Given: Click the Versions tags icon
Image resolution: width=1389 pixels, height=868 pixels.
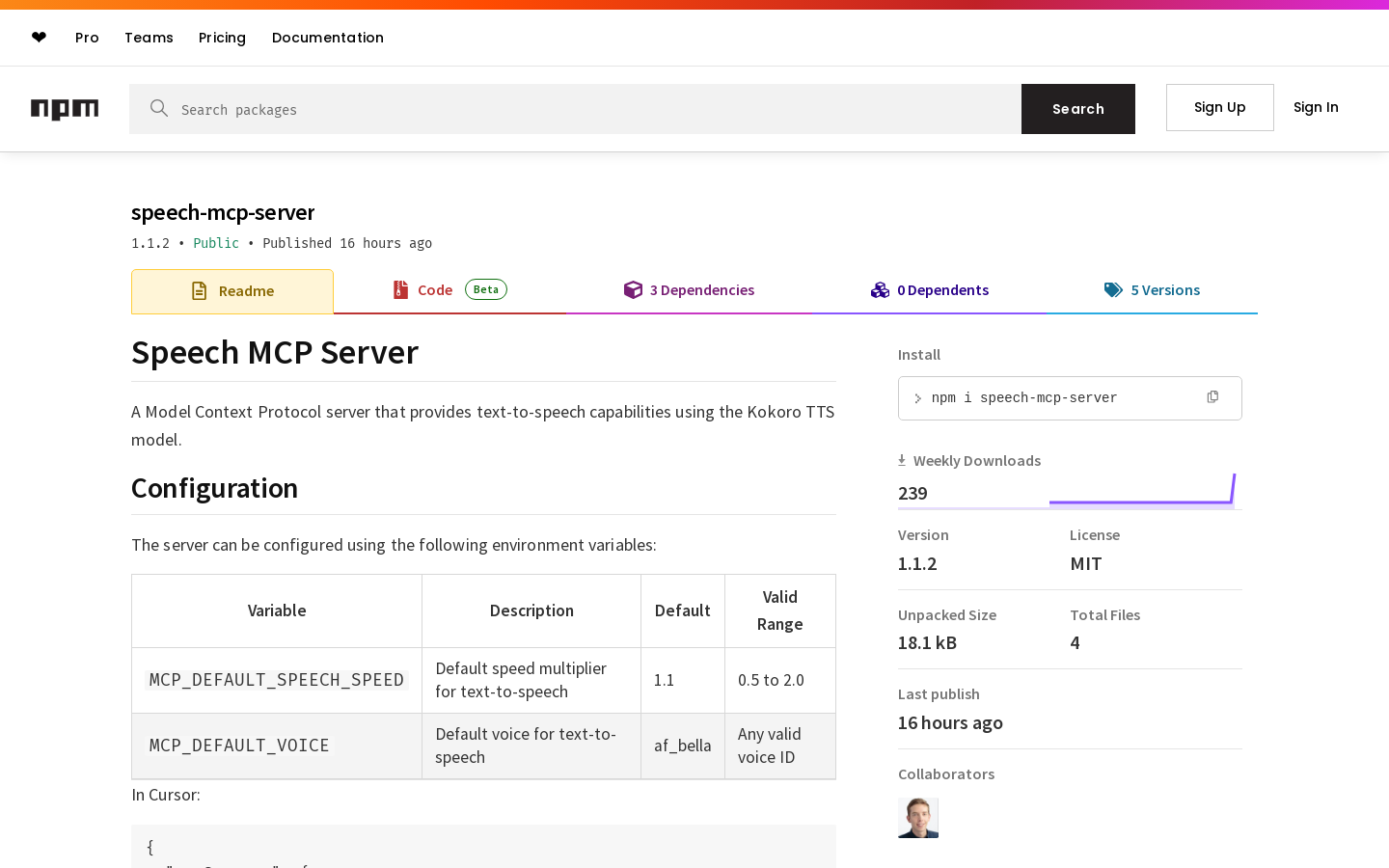Looking at the screenshot, I should point(1113,290).
